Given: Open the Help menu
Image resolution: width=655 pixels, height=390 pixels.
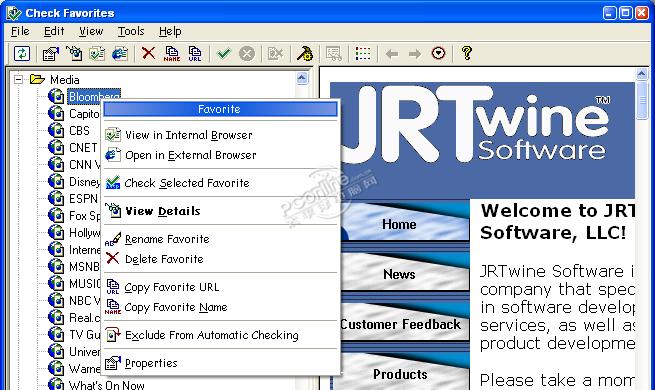Looking at the screenshot, I should coord(170,31).
